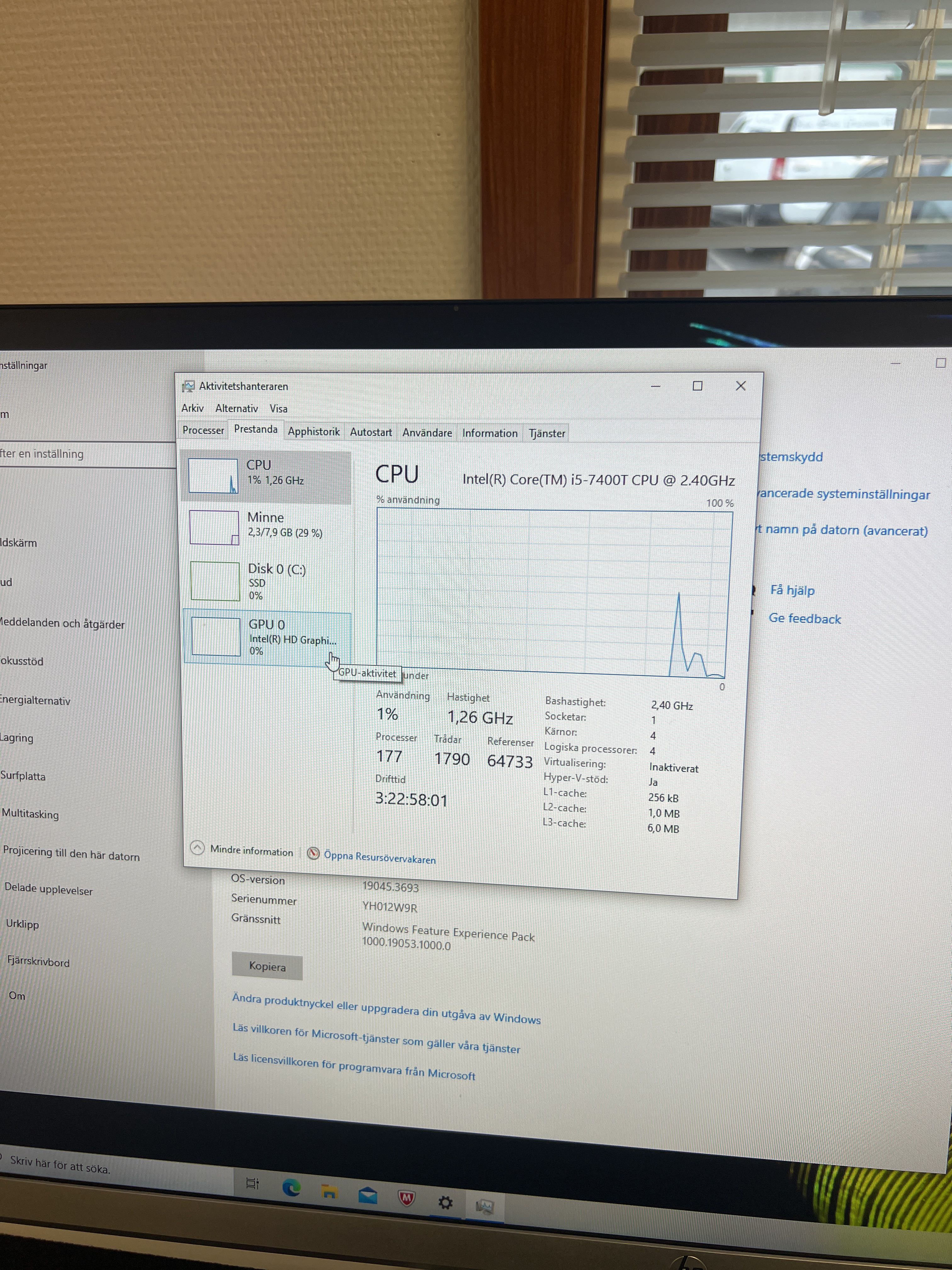This screenshot has height=1270, width=952.
Task: Select Urklipp in Settings sidebar
Action: pos(22,924)
